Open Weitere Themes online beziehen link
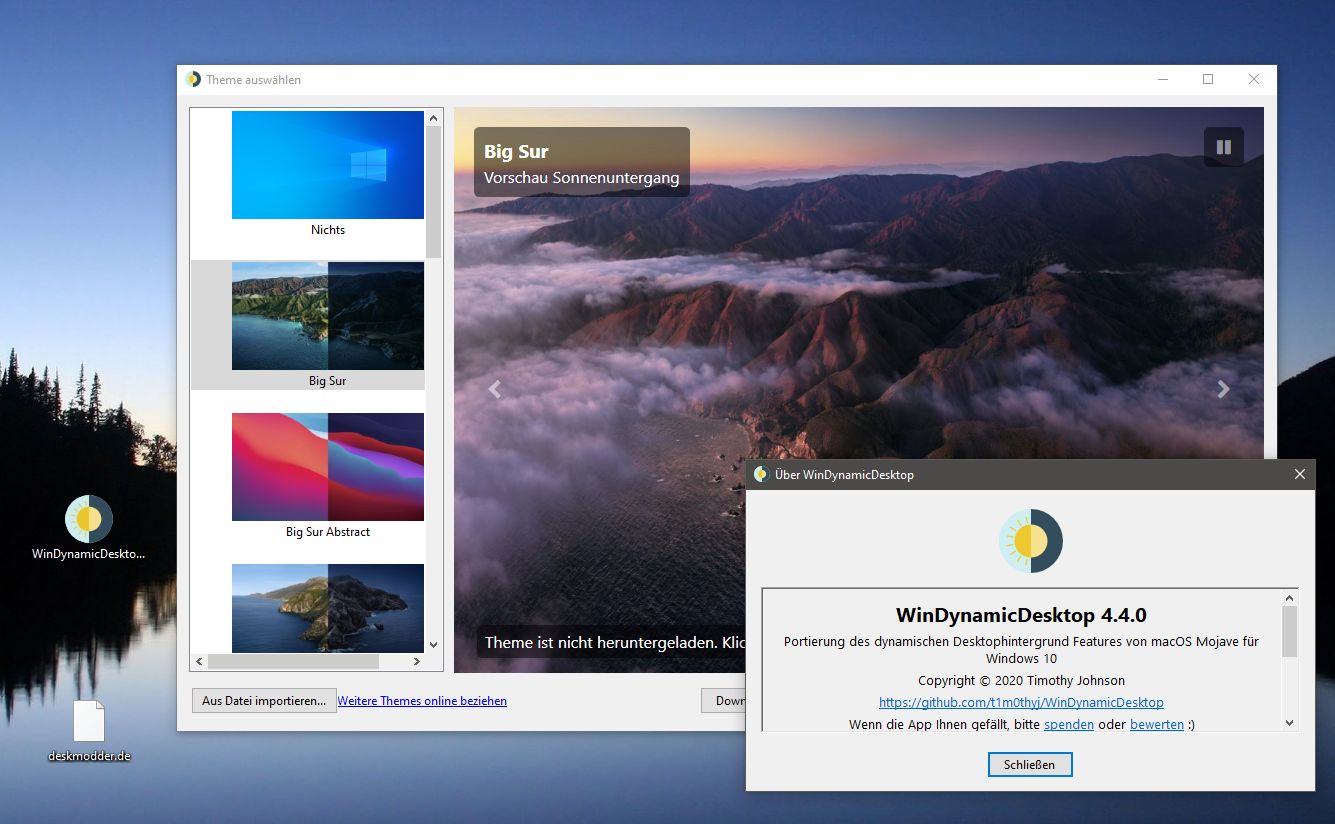This screenshot has height=824, width=1335. pos(422,701)
